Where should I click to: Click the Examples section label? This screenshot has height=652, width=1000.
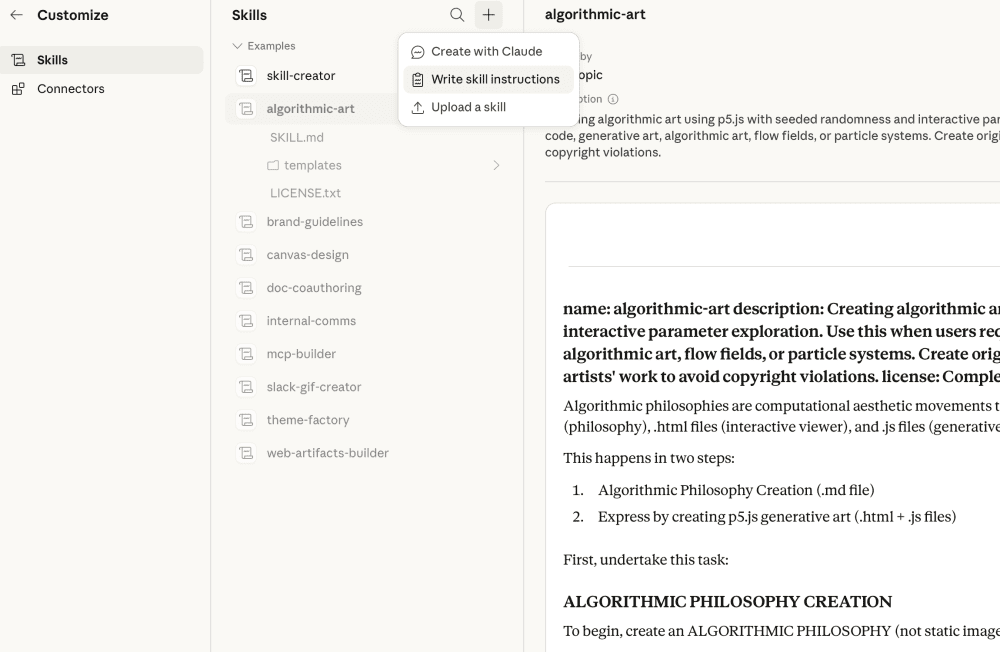pyautogui.click(x=272, y=46)
